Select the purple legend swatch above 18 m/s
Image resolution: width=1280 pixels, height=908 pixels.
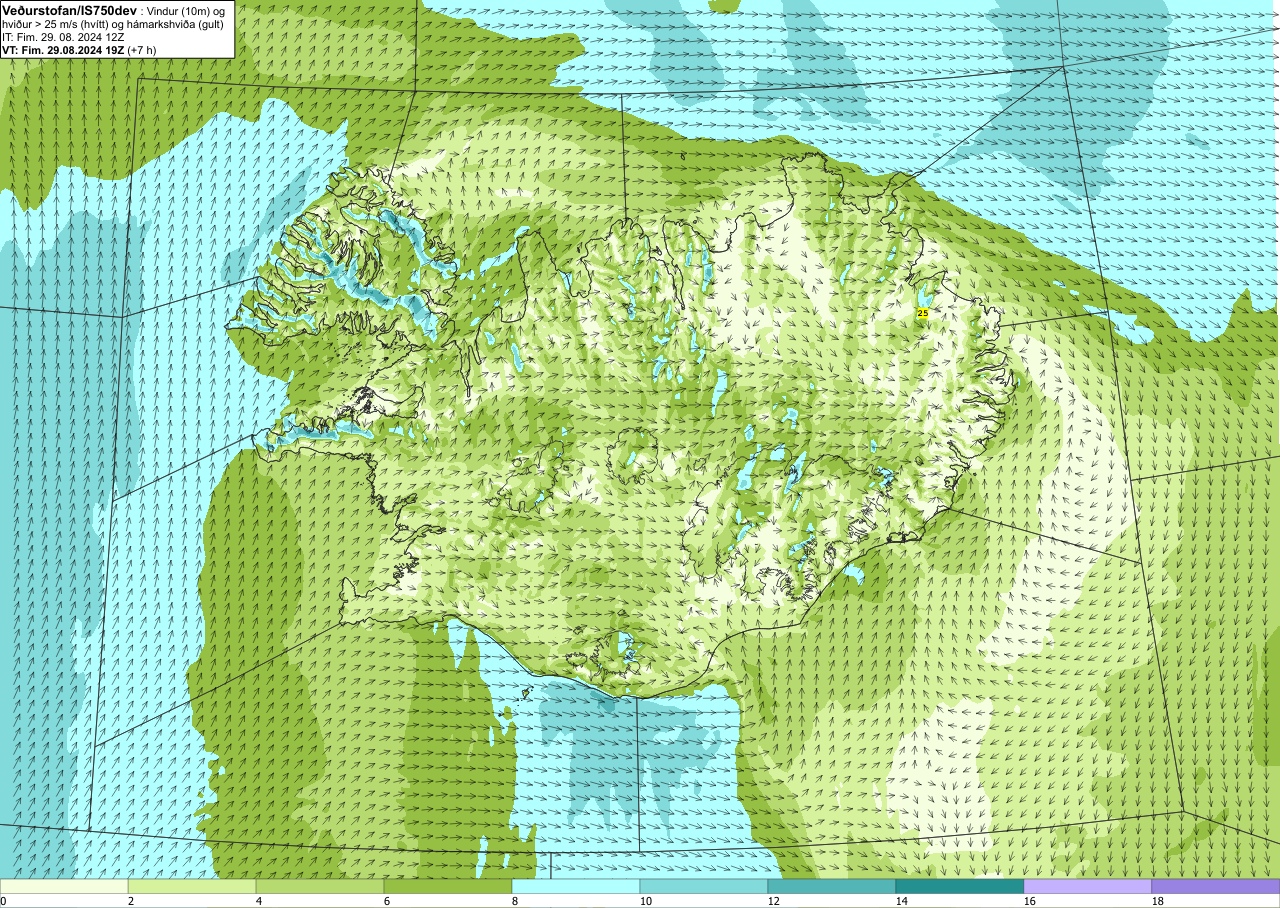coord(1216,886)
